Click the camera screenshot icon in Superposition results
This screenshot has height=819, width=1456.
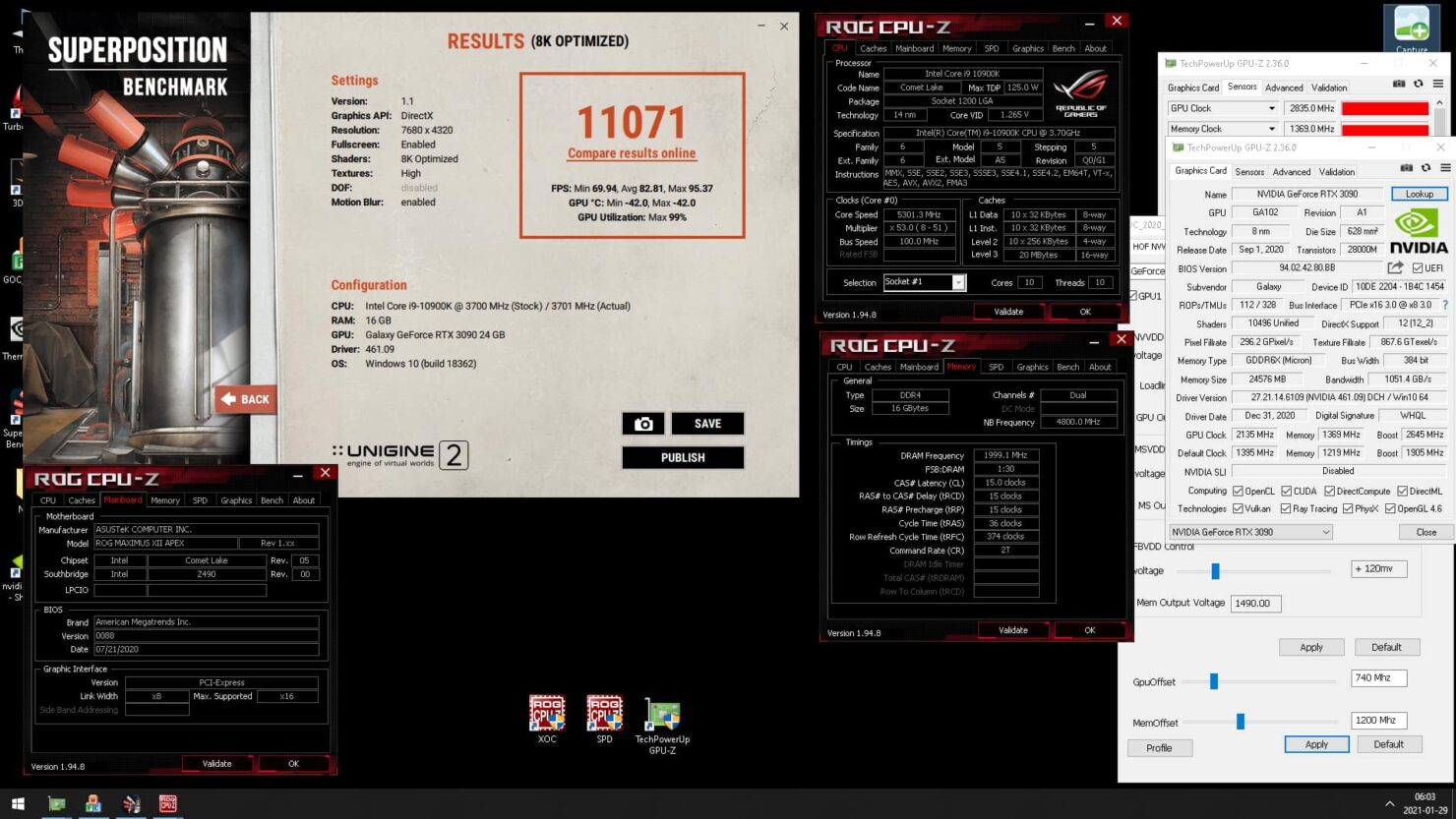(643, 424)
